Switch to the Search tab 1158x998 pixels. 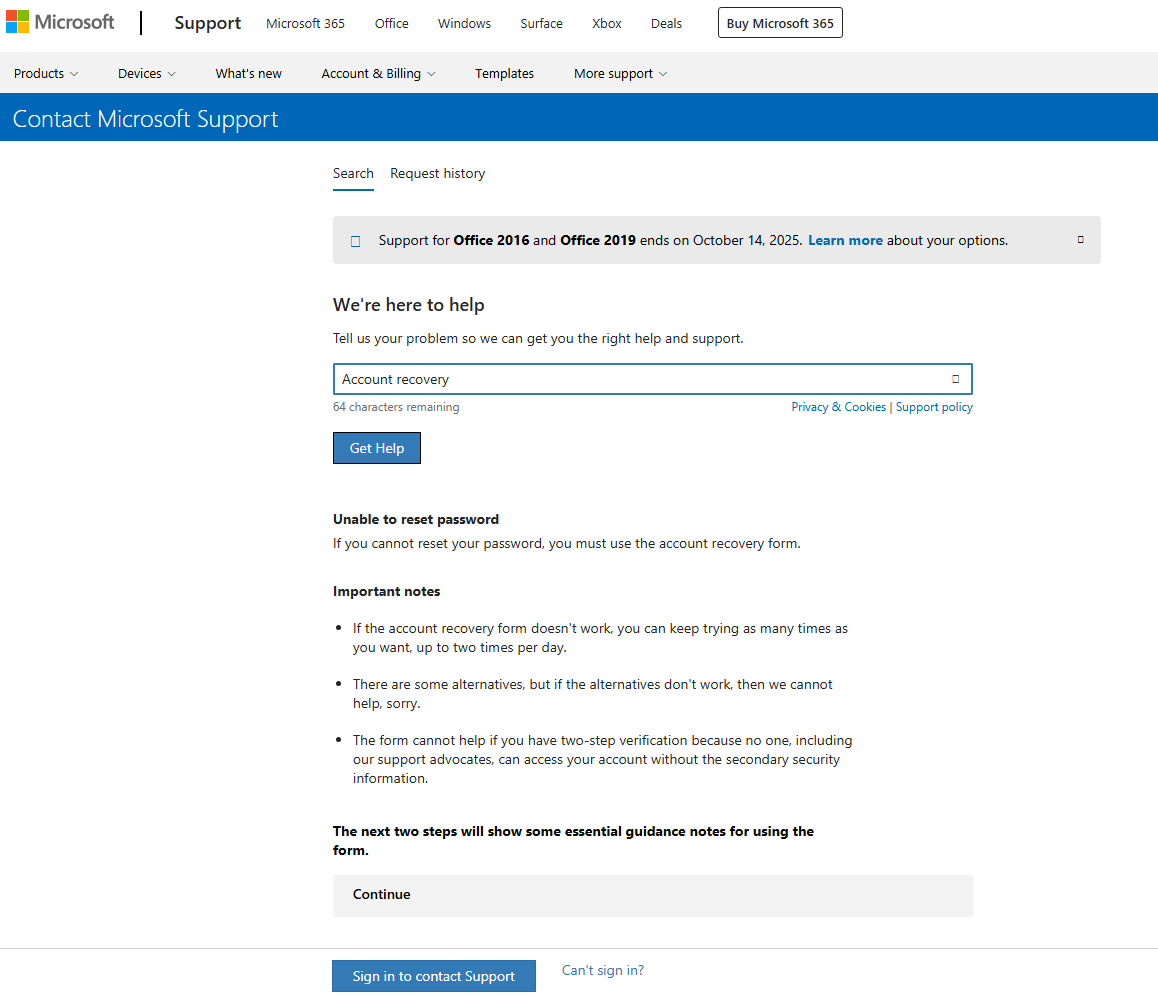pyautogui.click(x=353, y=174)
